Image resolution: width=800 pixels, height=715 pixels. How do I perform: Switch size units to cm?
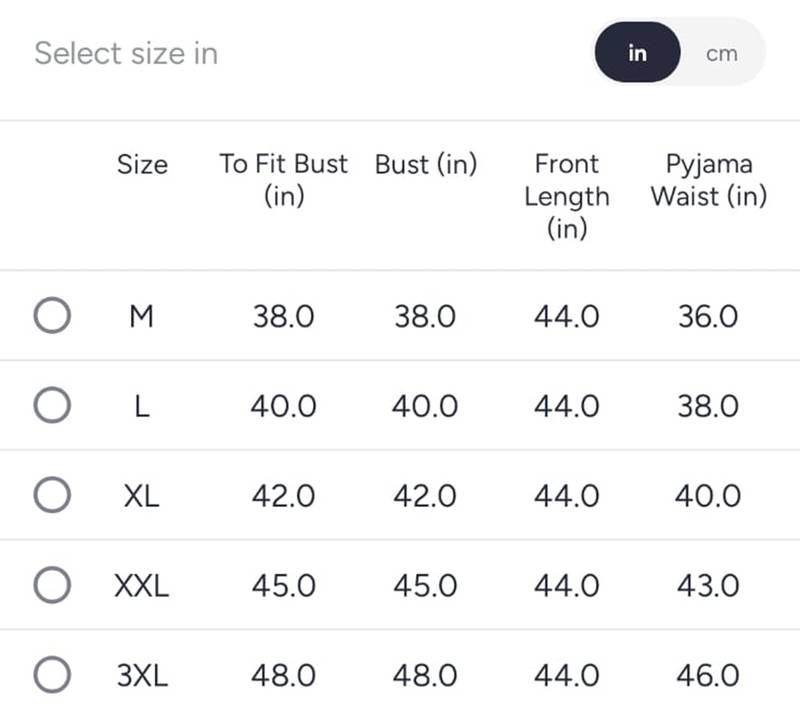point(721,54)
